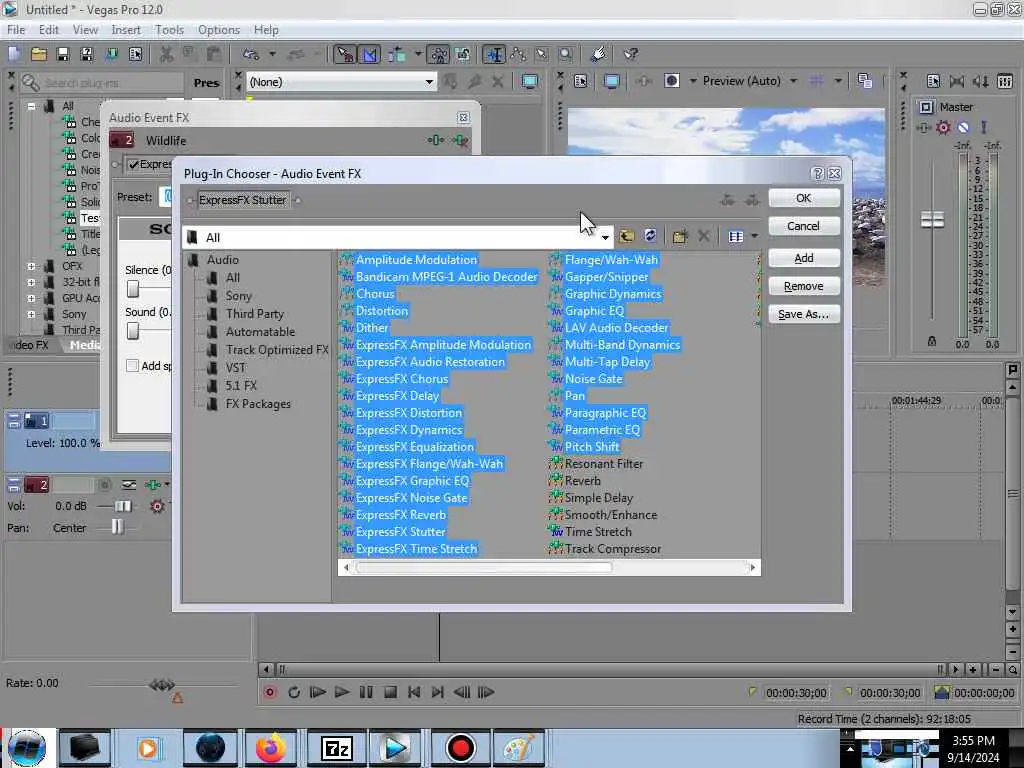Open the File menu

coord(16,30)
